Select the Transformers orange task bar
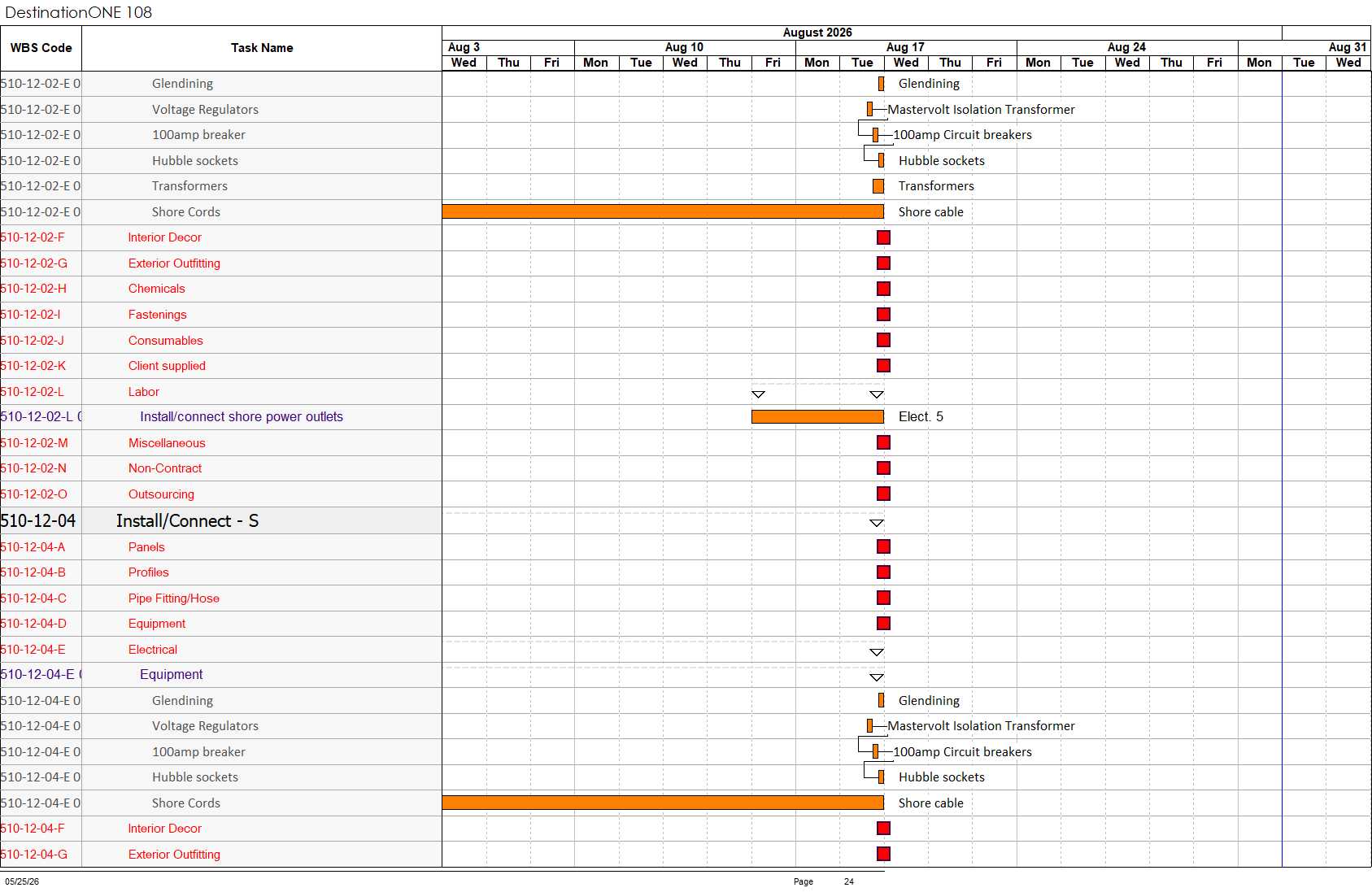The image size is (1372, 892). click(x=878, y=186)
